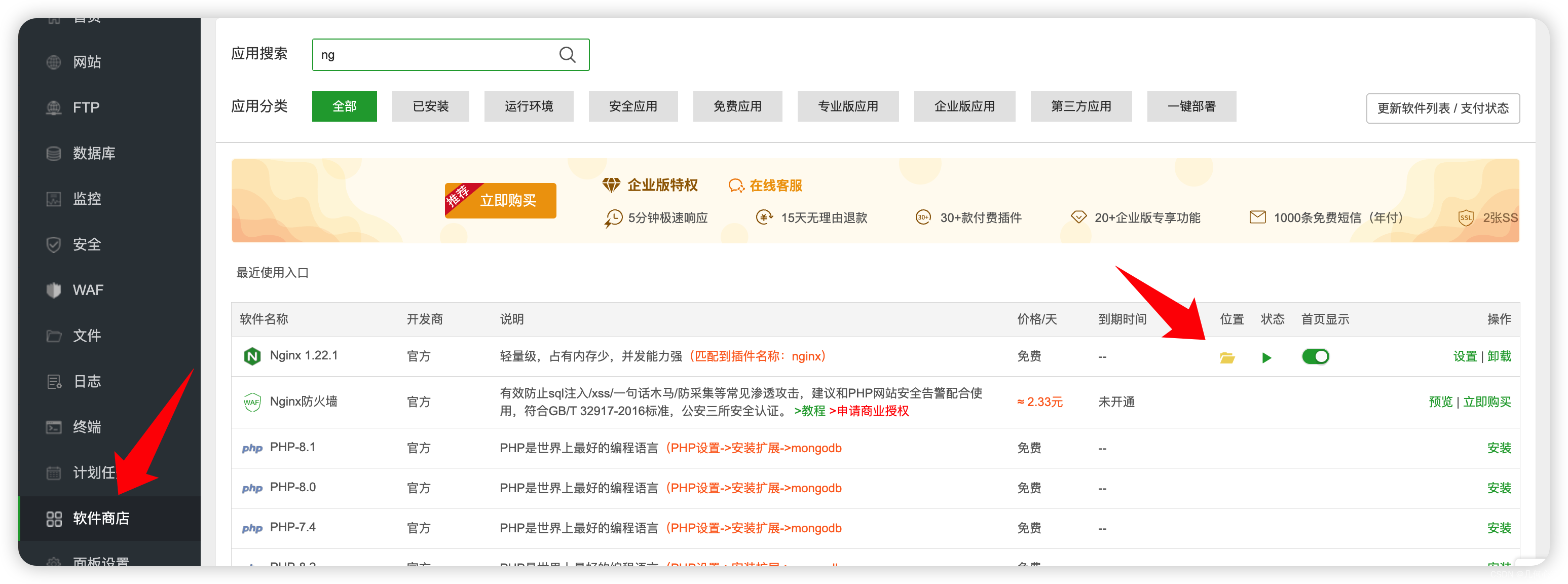
Task: Focus the 应用搜索 input field
Action: coord(451,55)
